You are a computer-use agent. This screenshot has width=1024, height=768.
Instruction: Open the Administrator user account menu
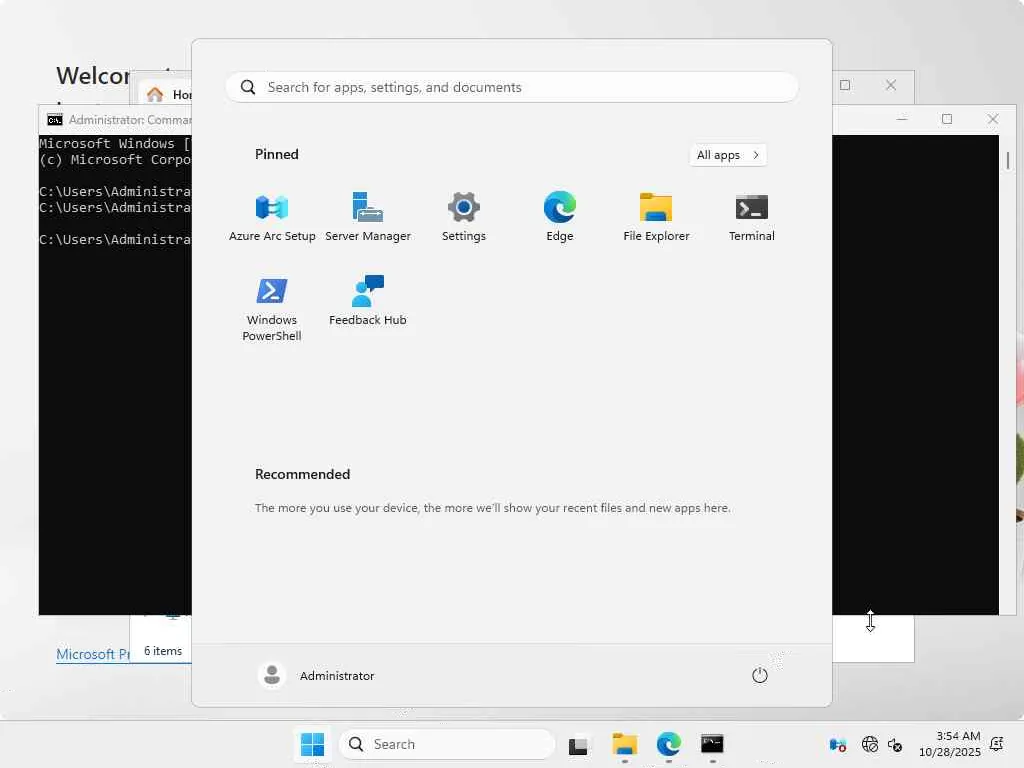pos(316,675)
